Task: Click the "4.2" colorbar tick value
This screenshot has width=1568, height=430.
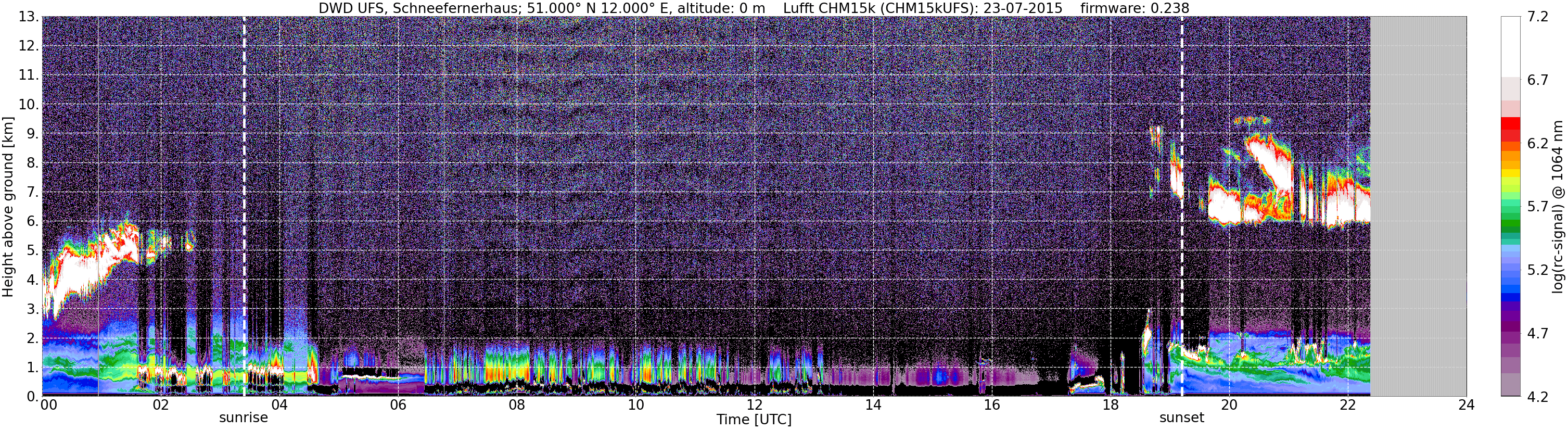Action: click(x=1538, y=397)
